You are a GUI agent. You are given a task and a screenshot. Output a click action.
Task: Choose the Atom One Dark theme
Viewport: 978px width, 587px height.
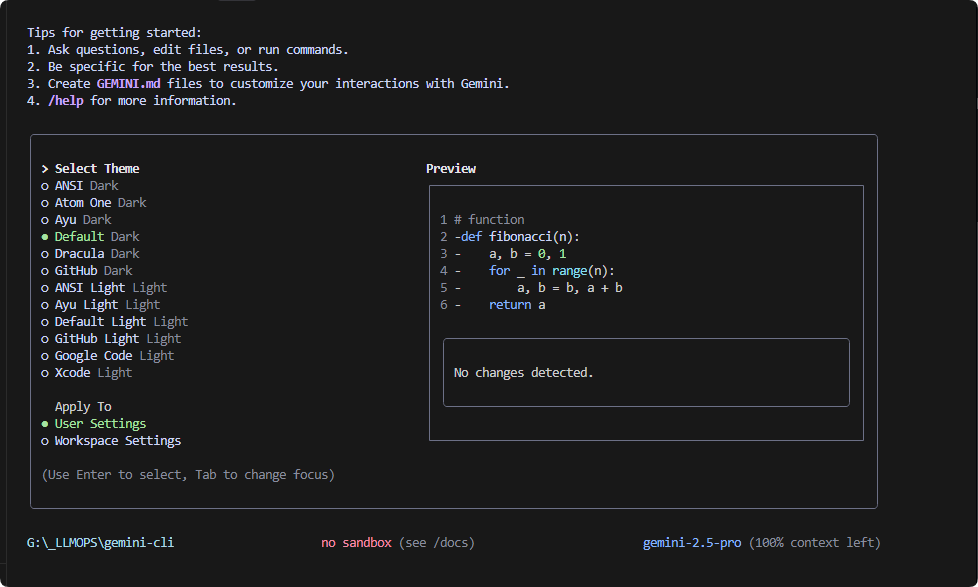point(94,203)
